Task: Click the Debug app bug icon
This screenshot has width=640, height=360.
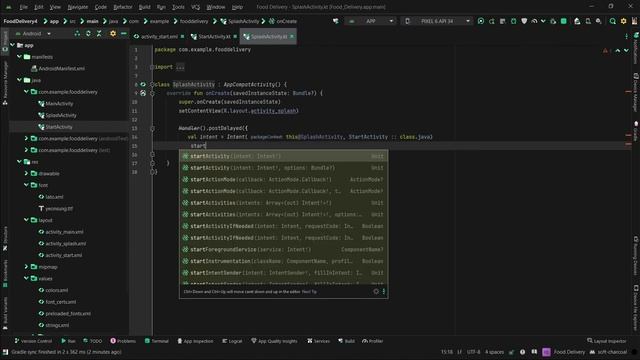Action: tap(513, 21)
